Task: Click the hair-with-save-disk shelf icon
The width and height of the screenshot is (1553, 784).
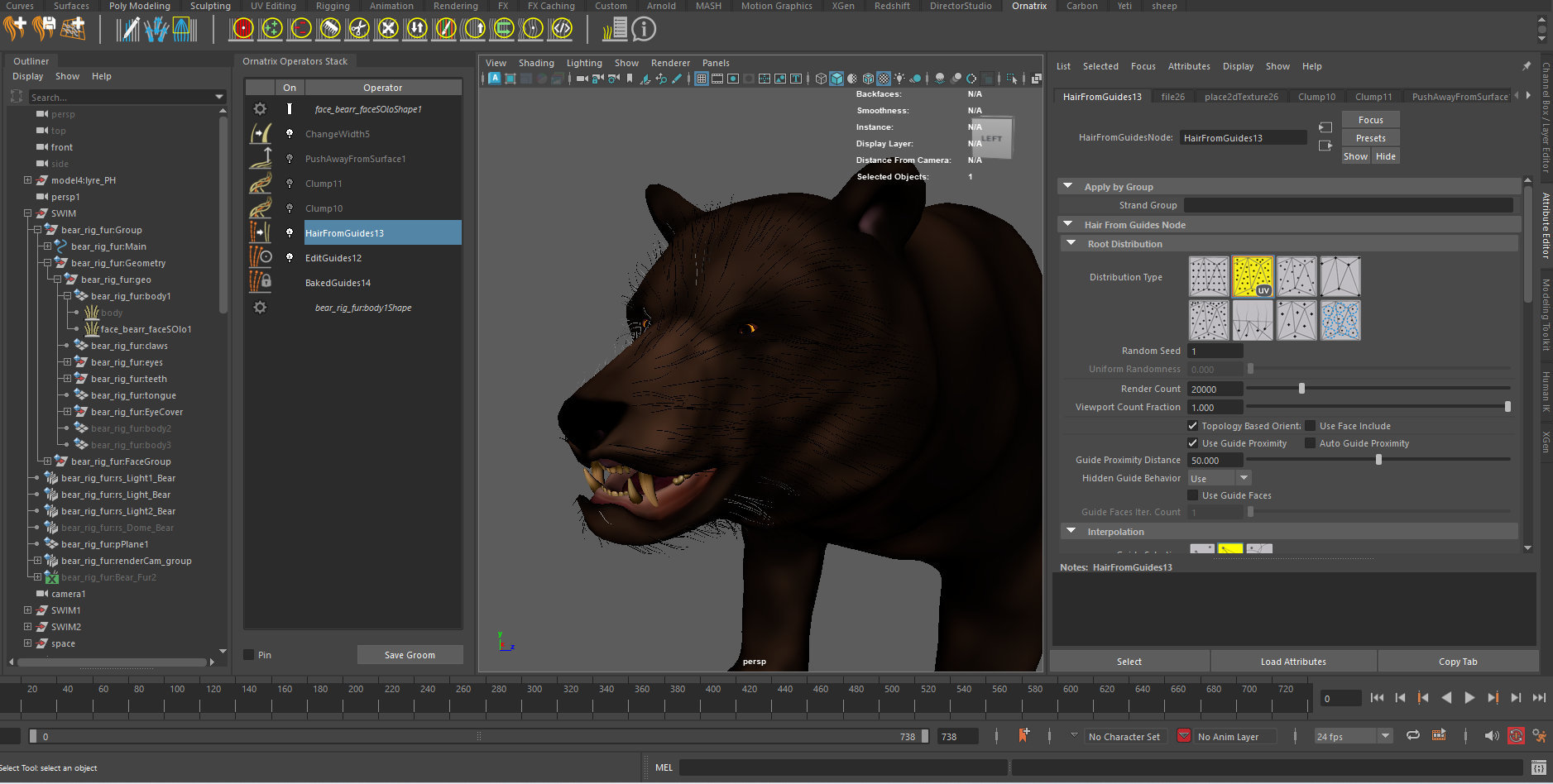Action: pos(44,29)
